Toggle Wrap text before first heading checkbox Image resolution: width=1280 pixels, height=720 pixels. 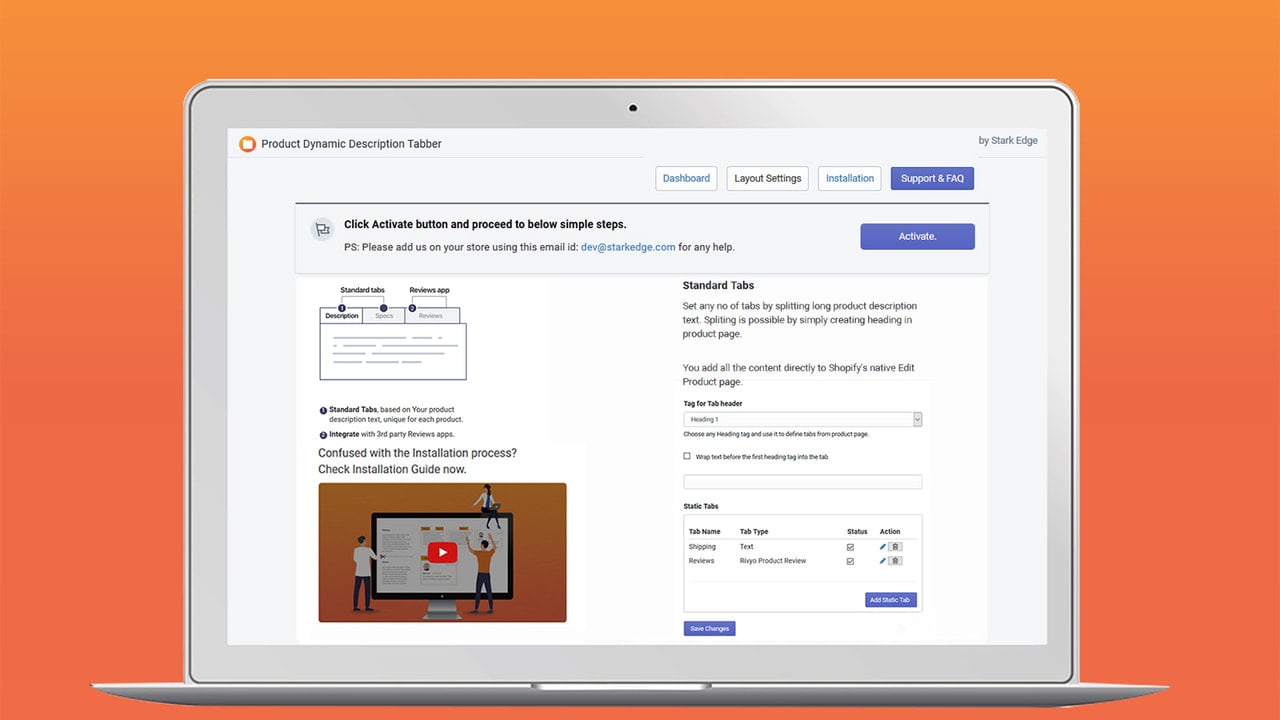(x=687, y=456)
